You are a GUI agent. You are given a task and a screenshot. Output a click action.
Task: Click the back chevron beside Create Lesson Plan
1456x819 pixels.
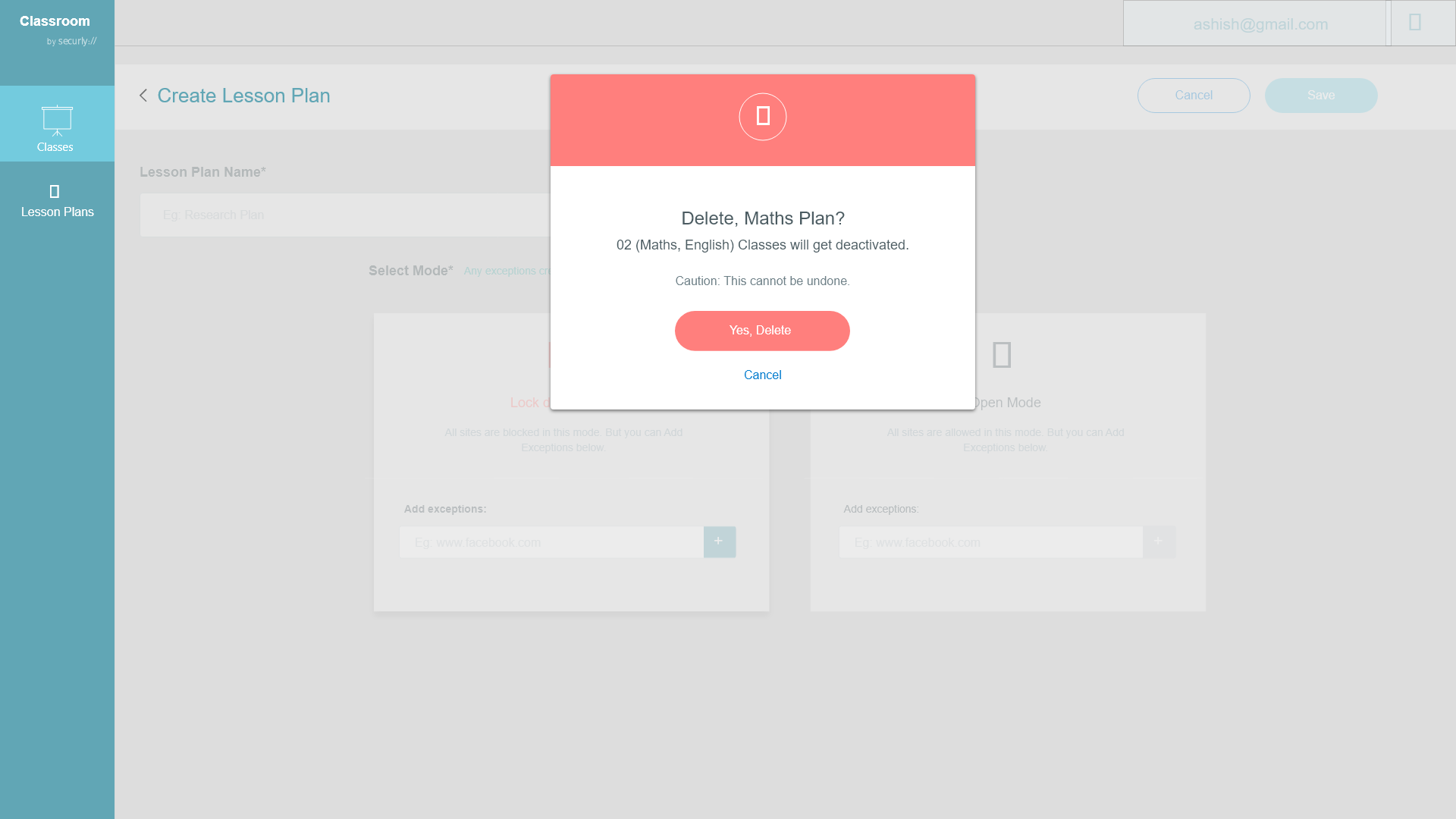(x=143, y=96)
